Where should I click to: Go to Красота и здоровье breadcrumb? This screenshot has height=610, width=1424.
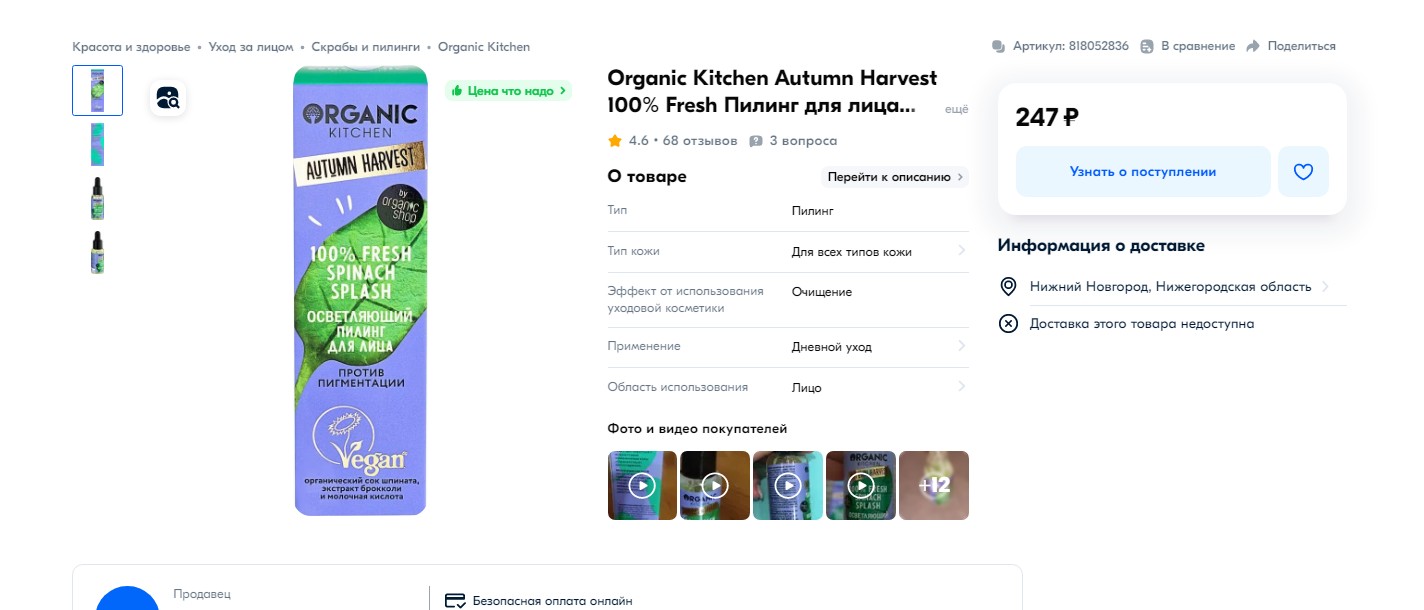(131, 47)
